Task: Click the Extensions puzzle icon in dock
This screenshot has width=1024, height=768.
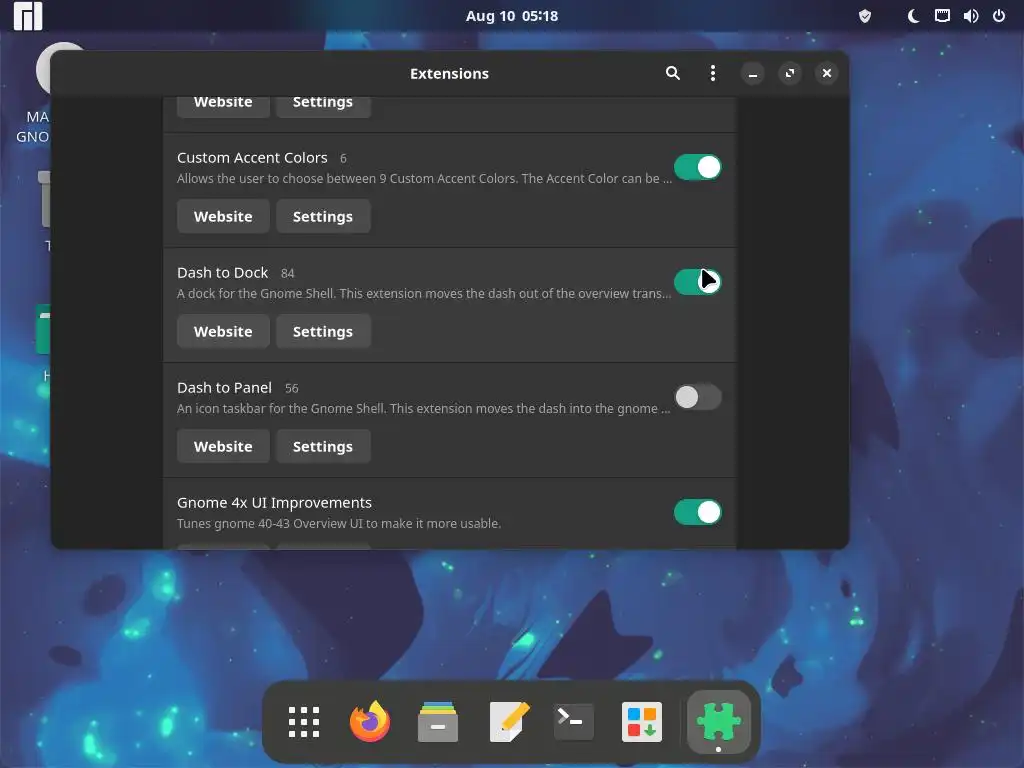Action: pos(718,722)
